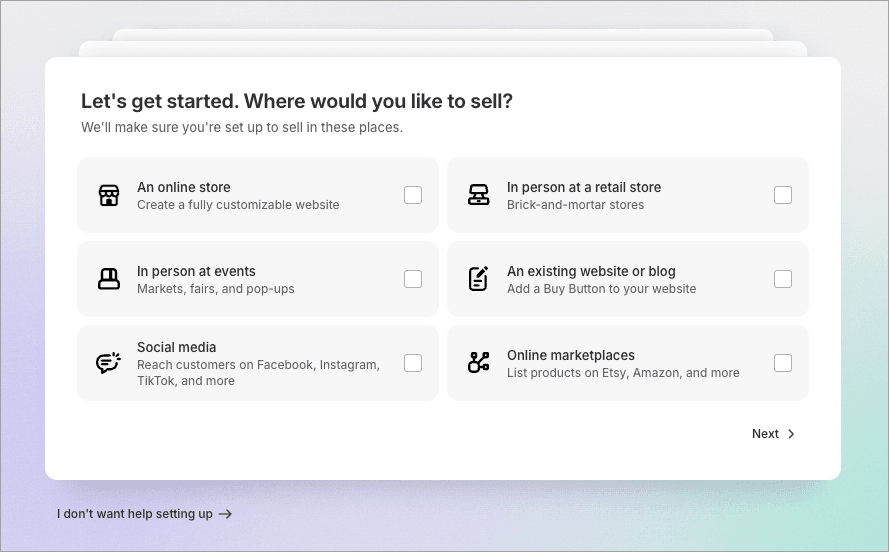Image resolution: width=889 pixels, height=552 pixels.
Task: Enable the Online marketplaces checkbox
Action: pos(783,363)
